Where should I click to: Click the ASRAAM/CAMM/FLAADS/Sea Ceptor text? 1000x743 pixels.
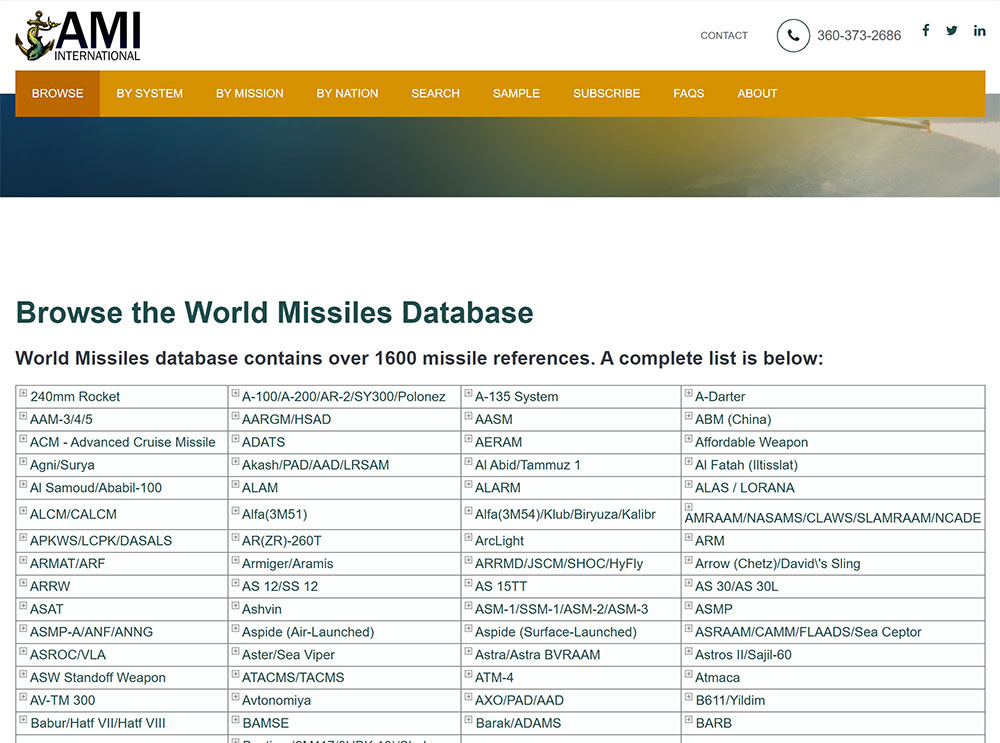coord(808,632)
